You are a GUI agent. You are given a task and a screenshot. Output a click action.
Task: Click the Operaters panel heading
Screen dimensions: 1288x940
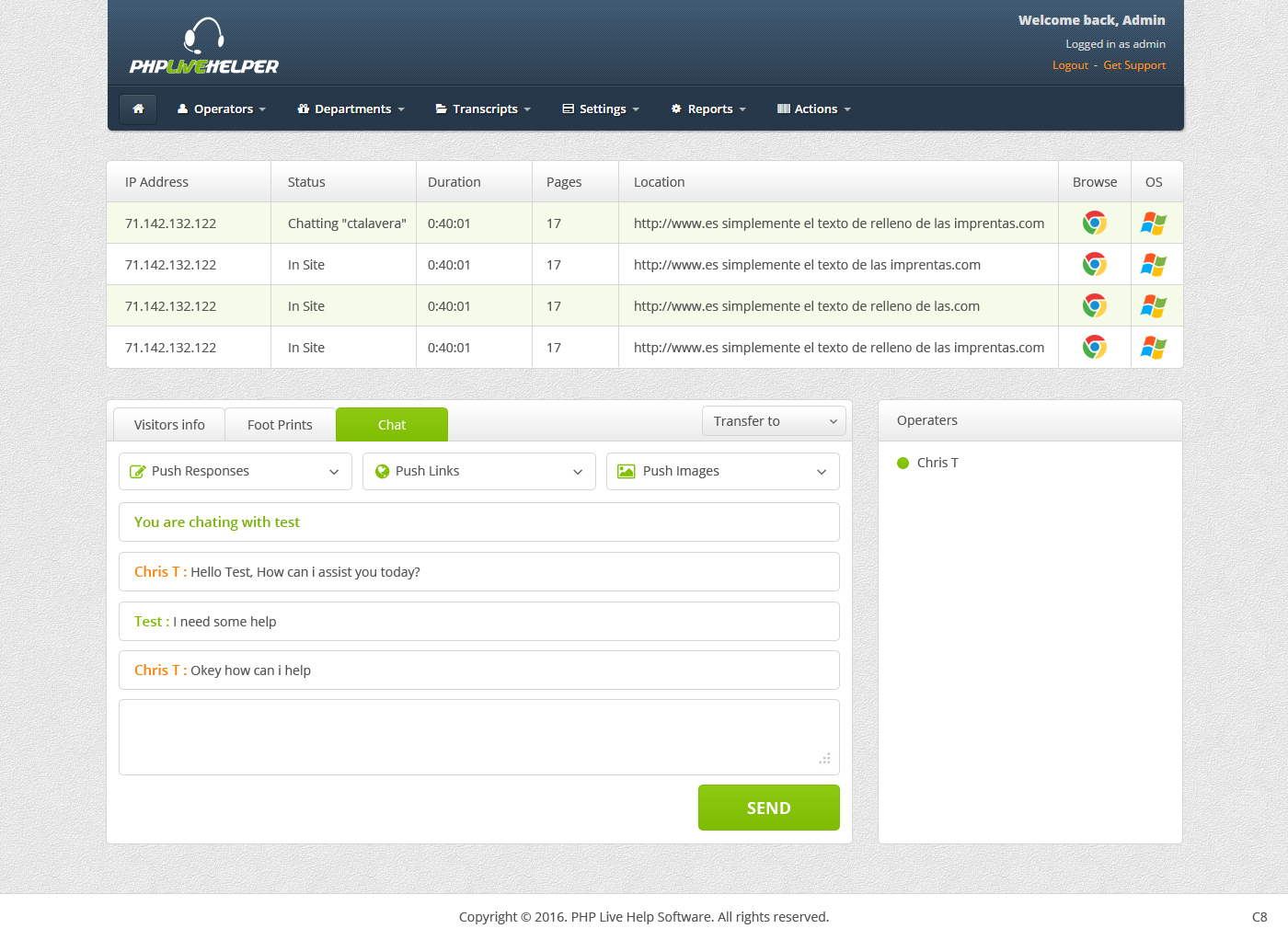[927, 420]
